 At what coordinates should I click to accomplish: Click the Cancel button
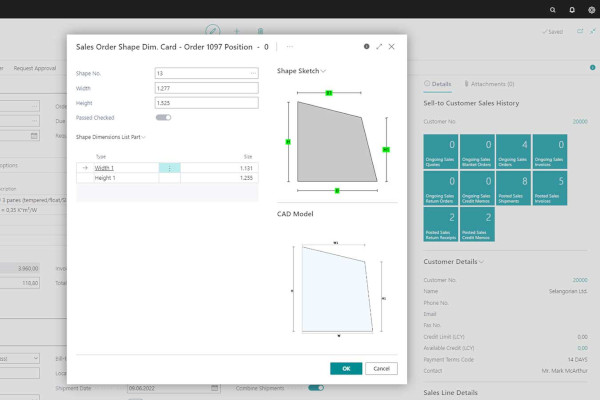click(381, 369)
